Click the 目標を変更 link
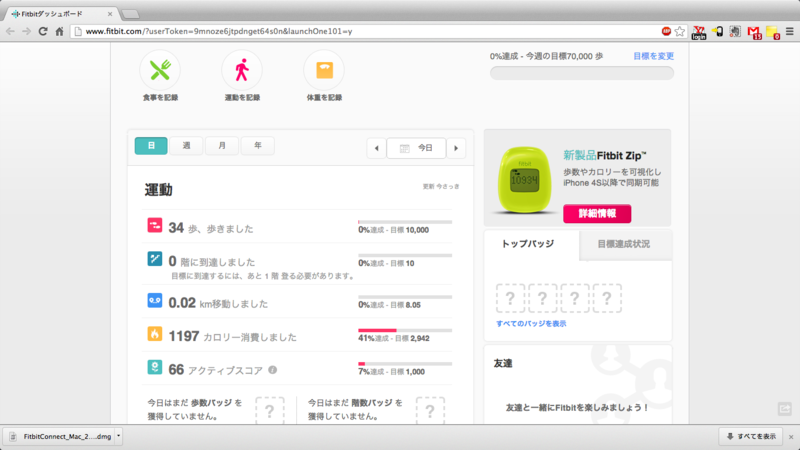This screenshot has height=450, width=800. (654, 56)
